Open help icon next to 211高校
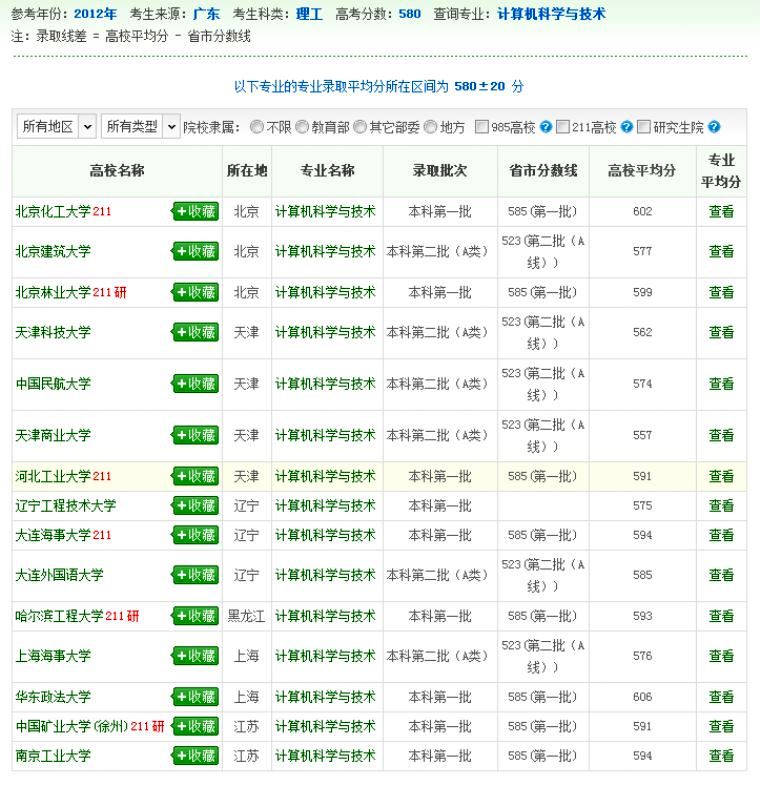The height and width of the screenshot is (785, 760). pyautogui.click(x=626, y=127)
